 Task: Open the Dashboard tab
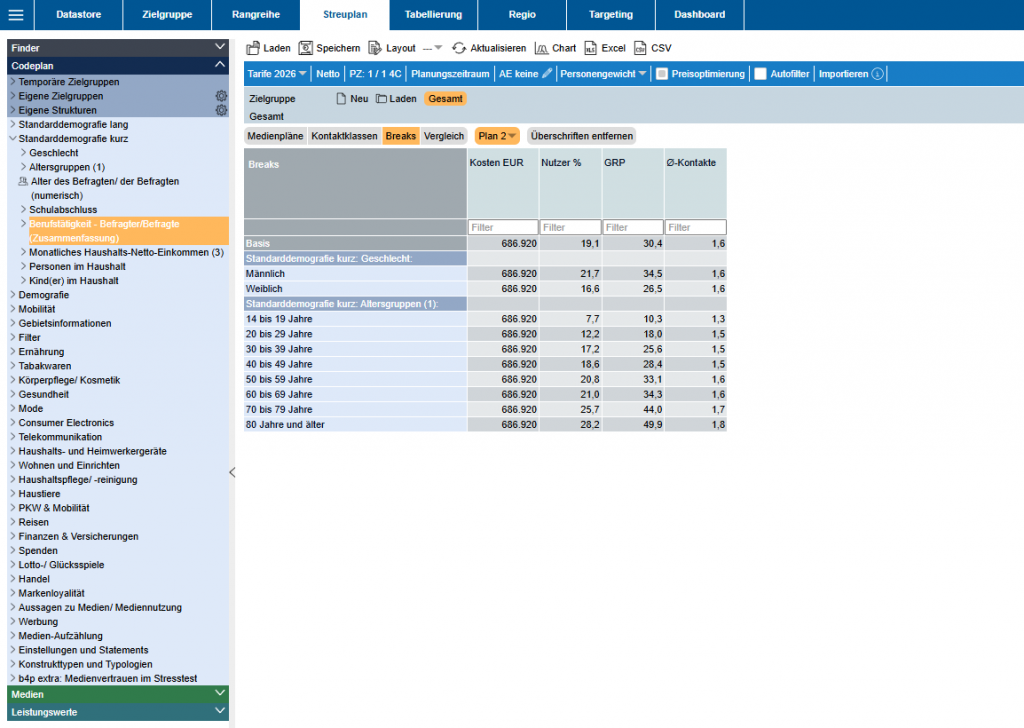coord(699,15)
